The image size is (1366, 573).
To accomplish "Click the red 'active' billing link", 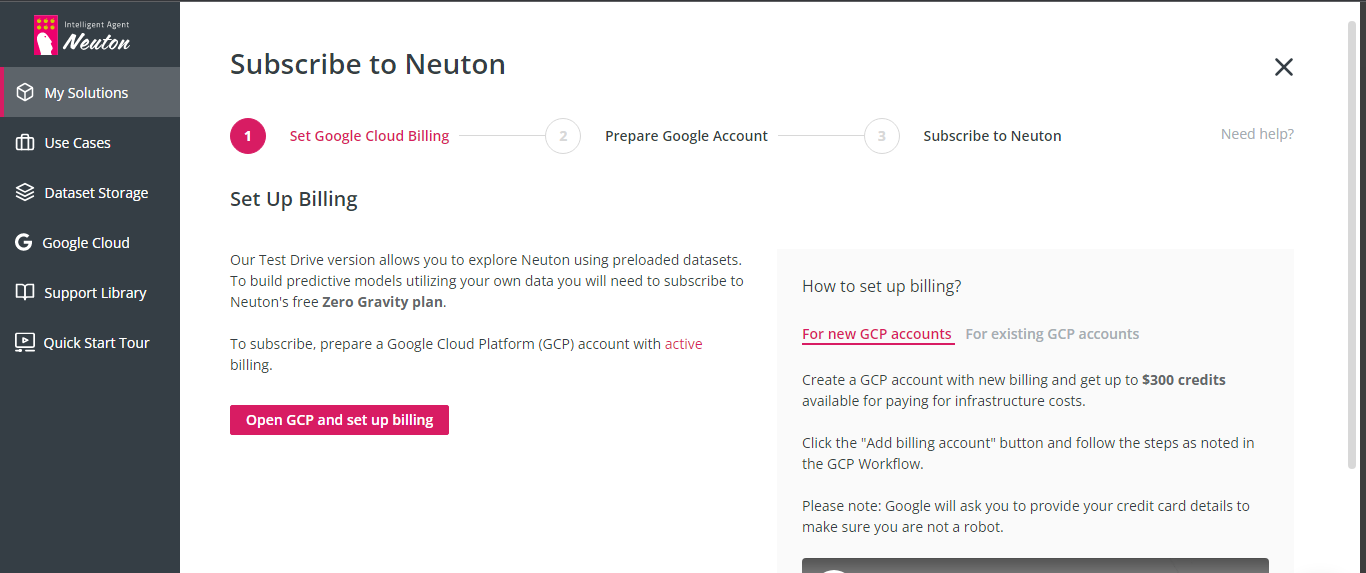I will click(683, 344).
